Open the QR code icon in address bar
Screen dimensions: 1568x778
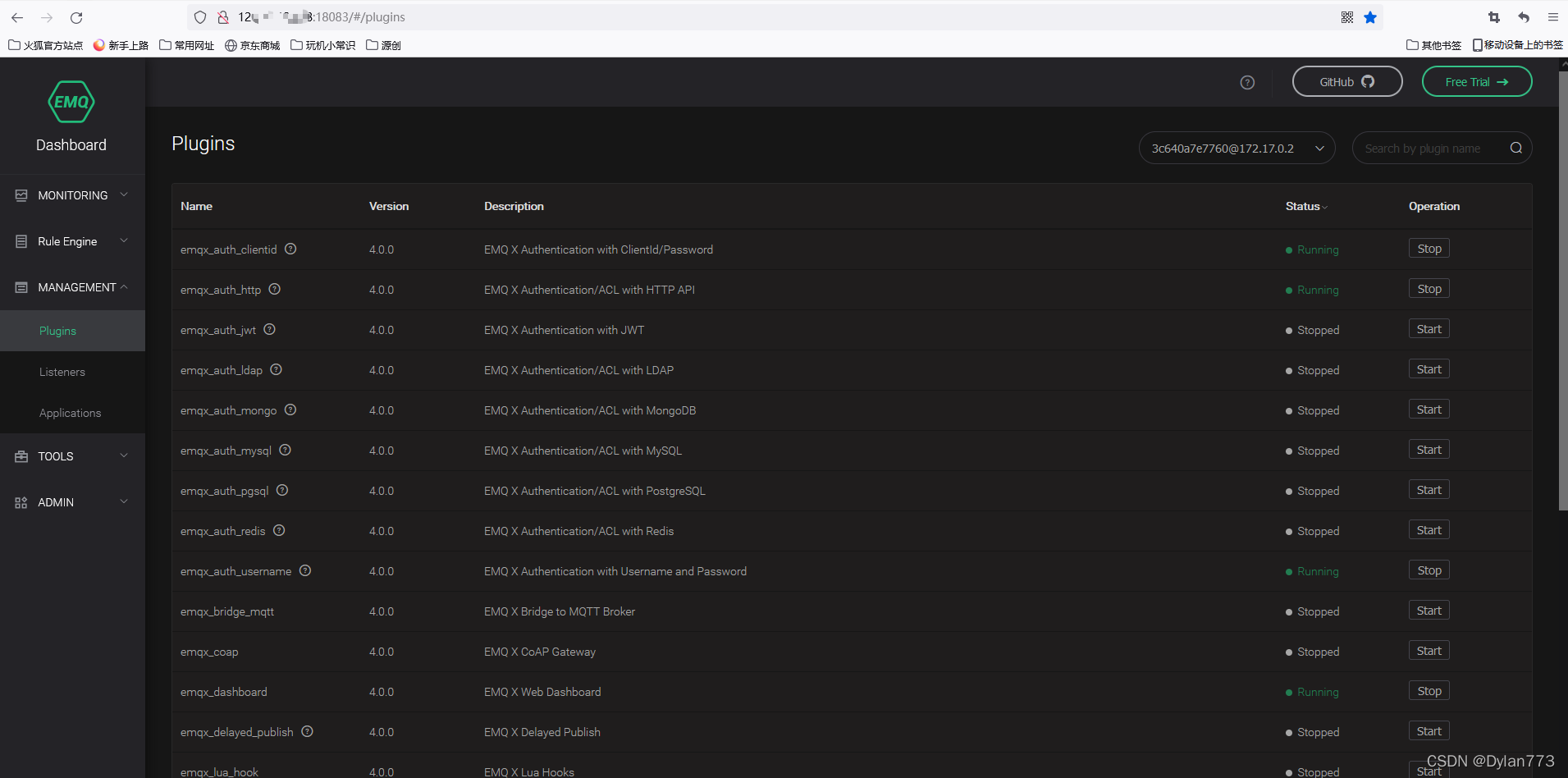pos(1347,17)
